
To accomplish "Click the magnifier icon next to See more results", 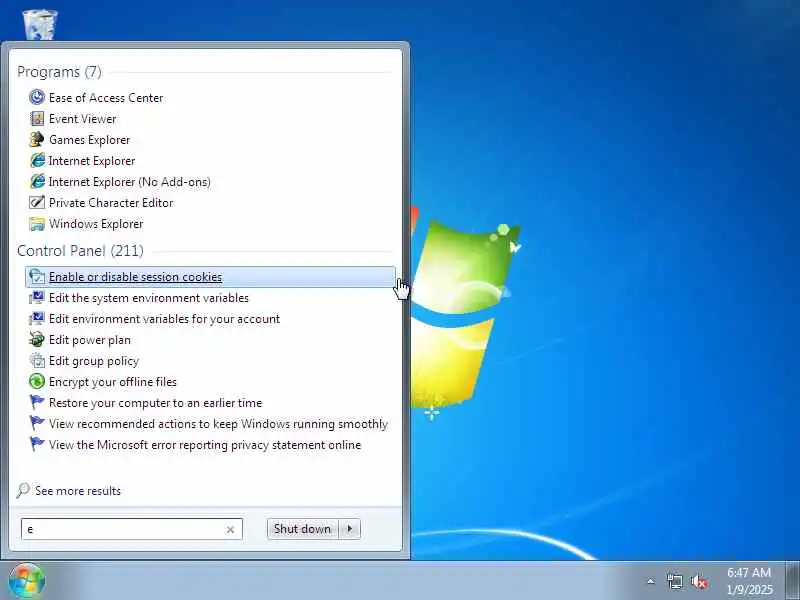I will 23,490.
